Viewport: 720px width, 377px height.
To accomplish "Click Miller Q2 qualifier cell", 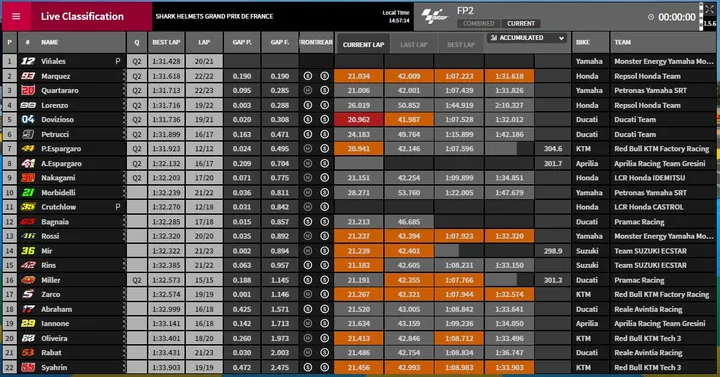I will (136, 280).
